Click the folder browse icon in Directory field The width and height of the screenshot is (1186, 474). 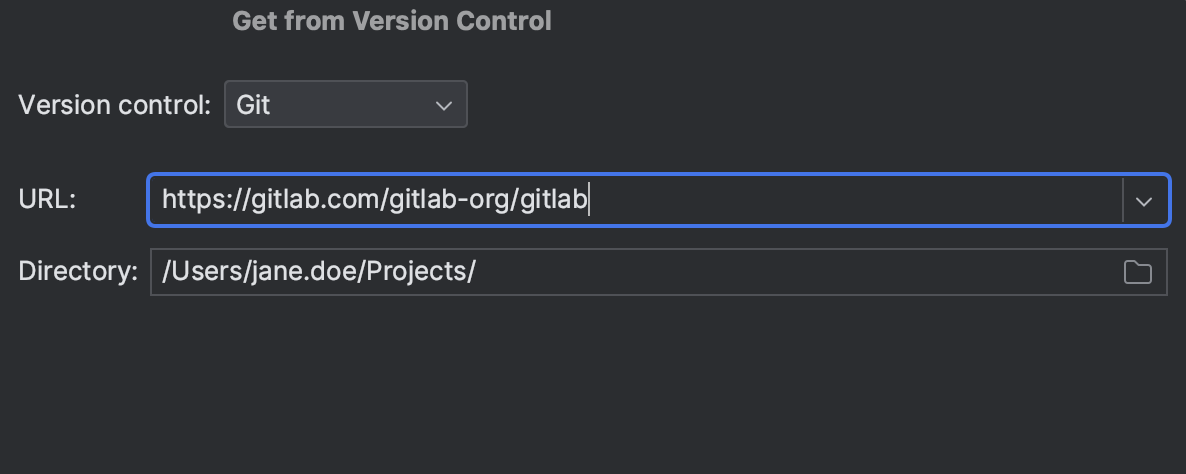coord(1137,272)
